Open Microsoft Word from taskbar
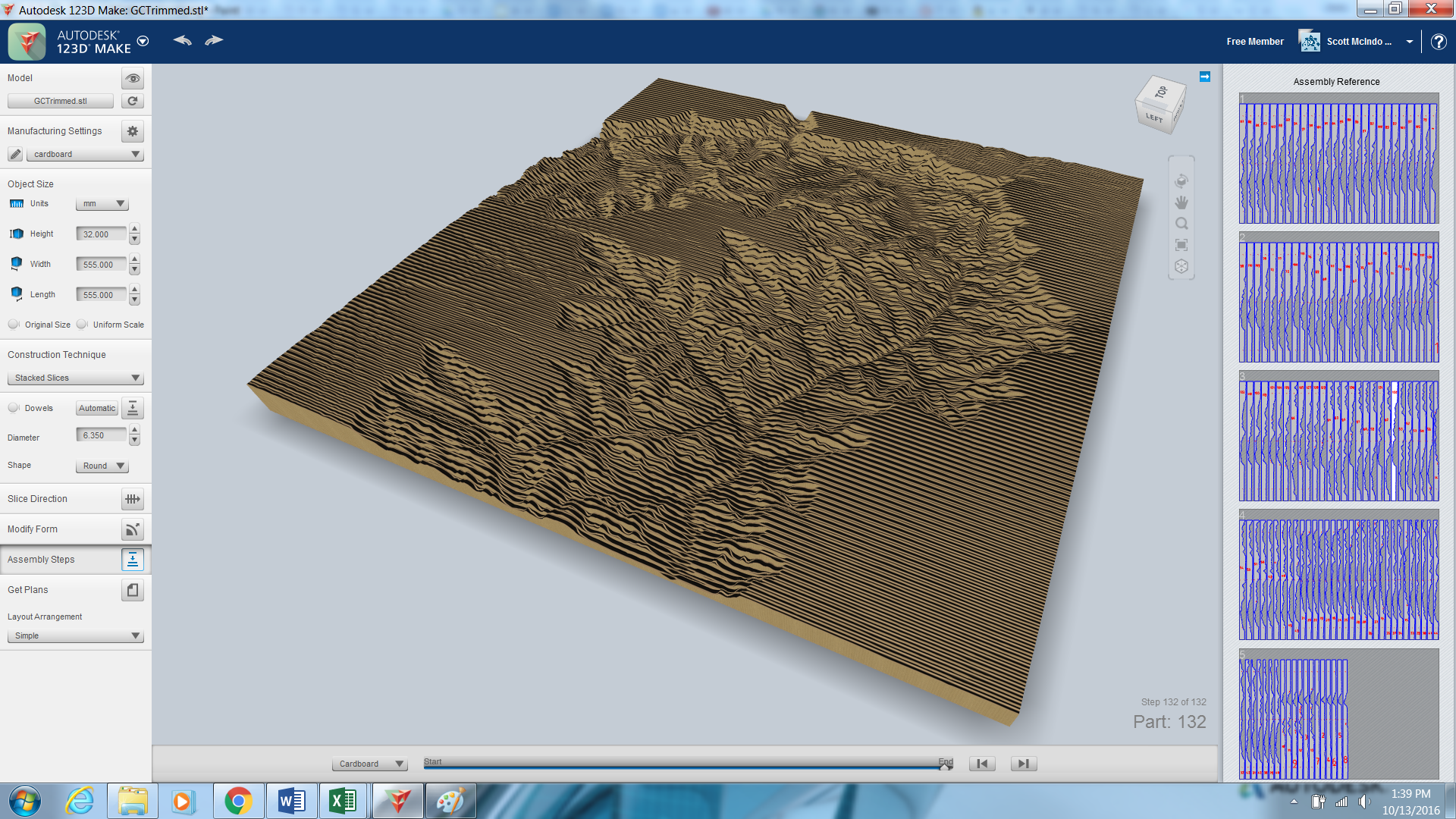The width and height of the screenshot is (1456, 819). (291, 801)
